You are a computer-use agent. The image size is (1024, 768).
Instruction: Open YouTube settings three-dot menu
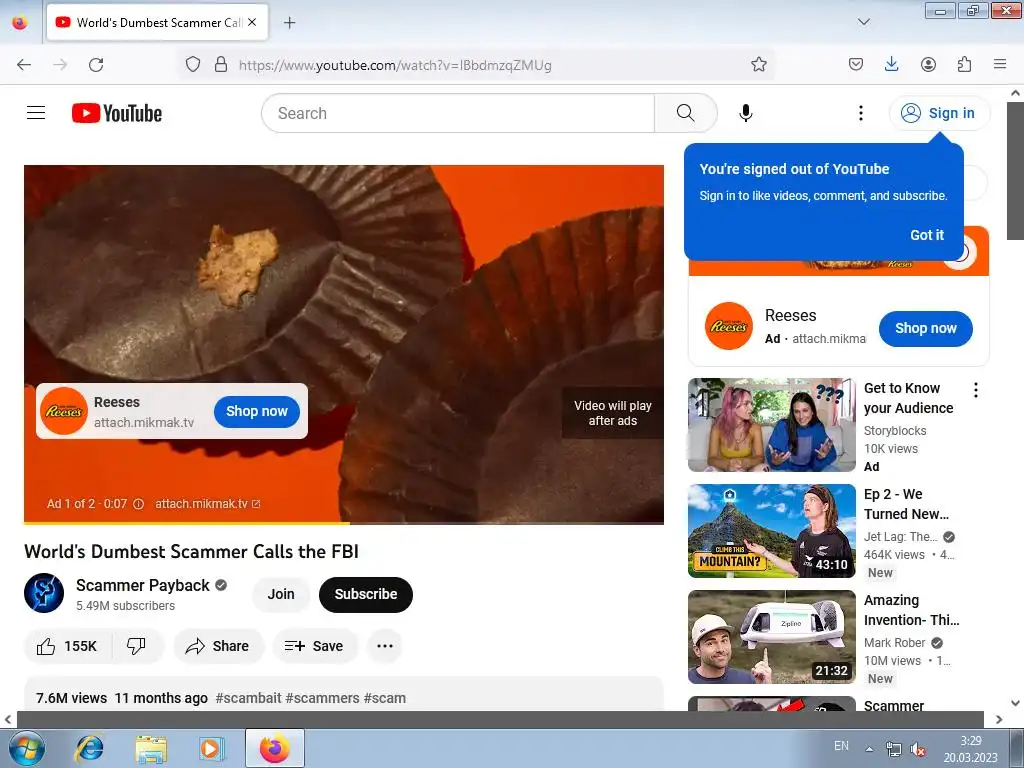tap(861, 113)
